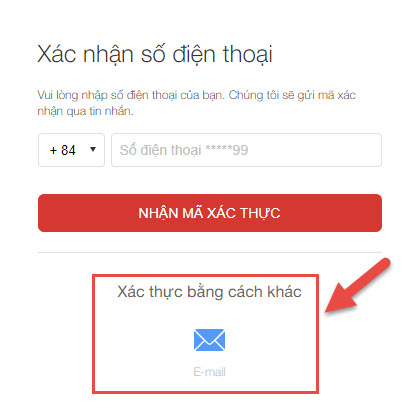
Task: Click the plus sign in the country code
Action: click(53, 151)
